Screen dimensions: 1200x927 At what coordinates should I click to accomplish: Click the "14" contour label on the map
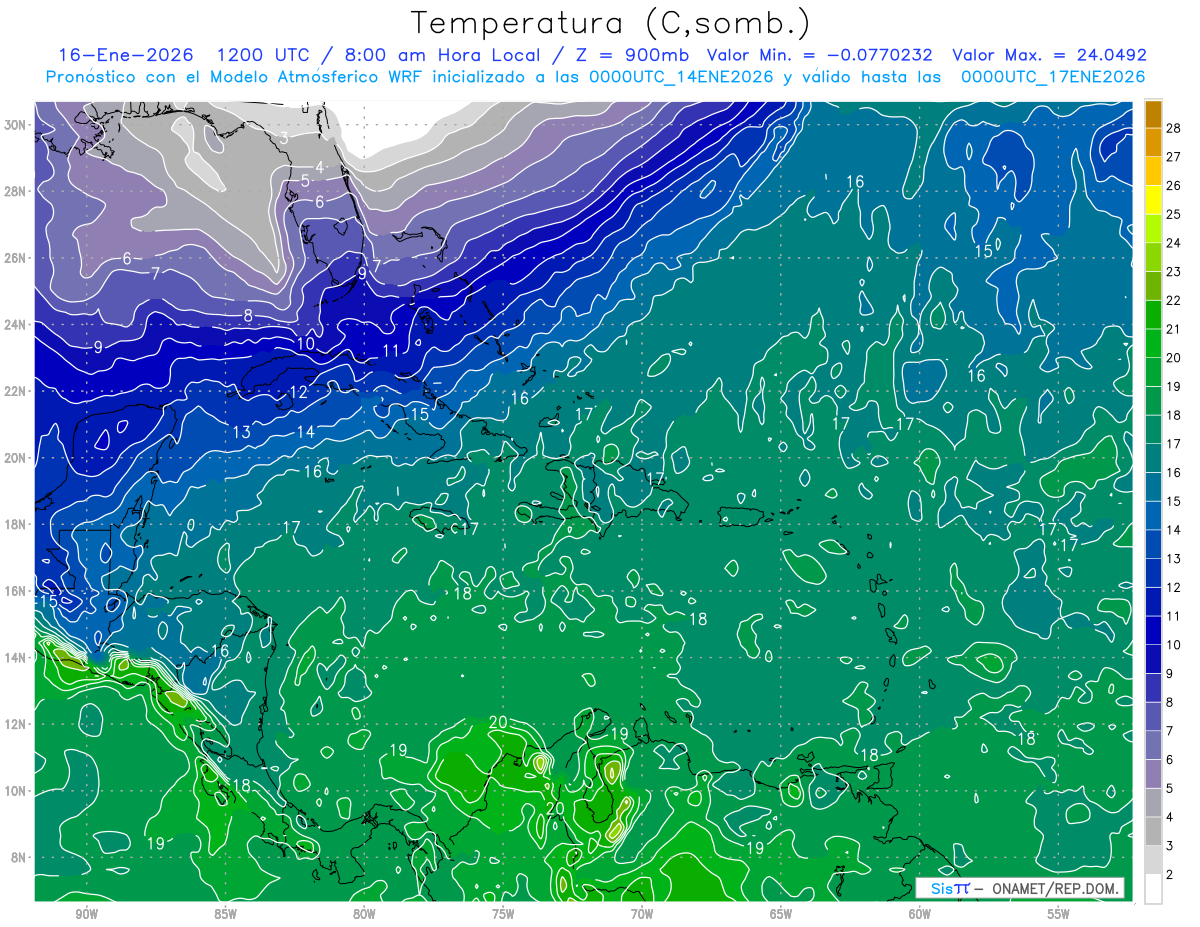click(x=305, y=432)
